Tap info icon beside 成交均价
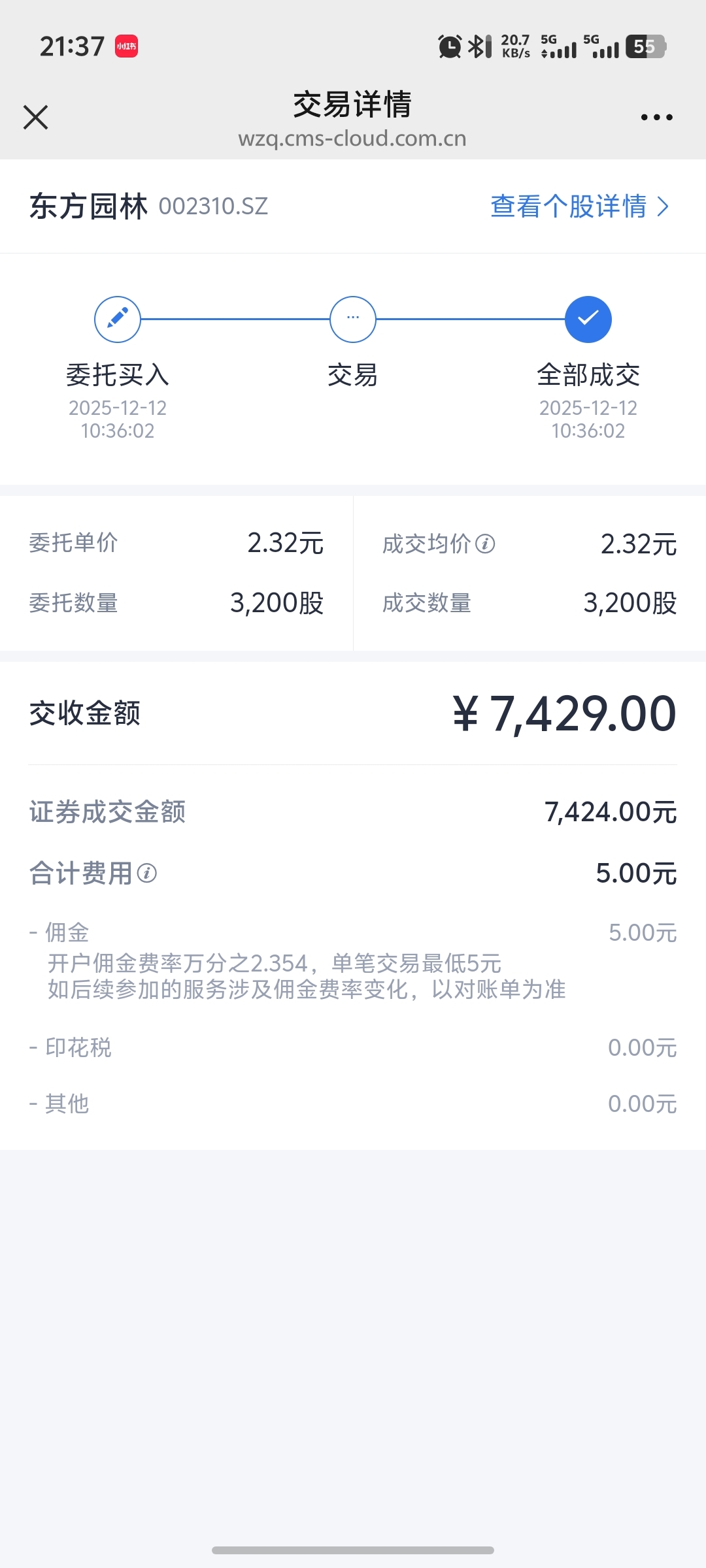 tap(485, 544)
